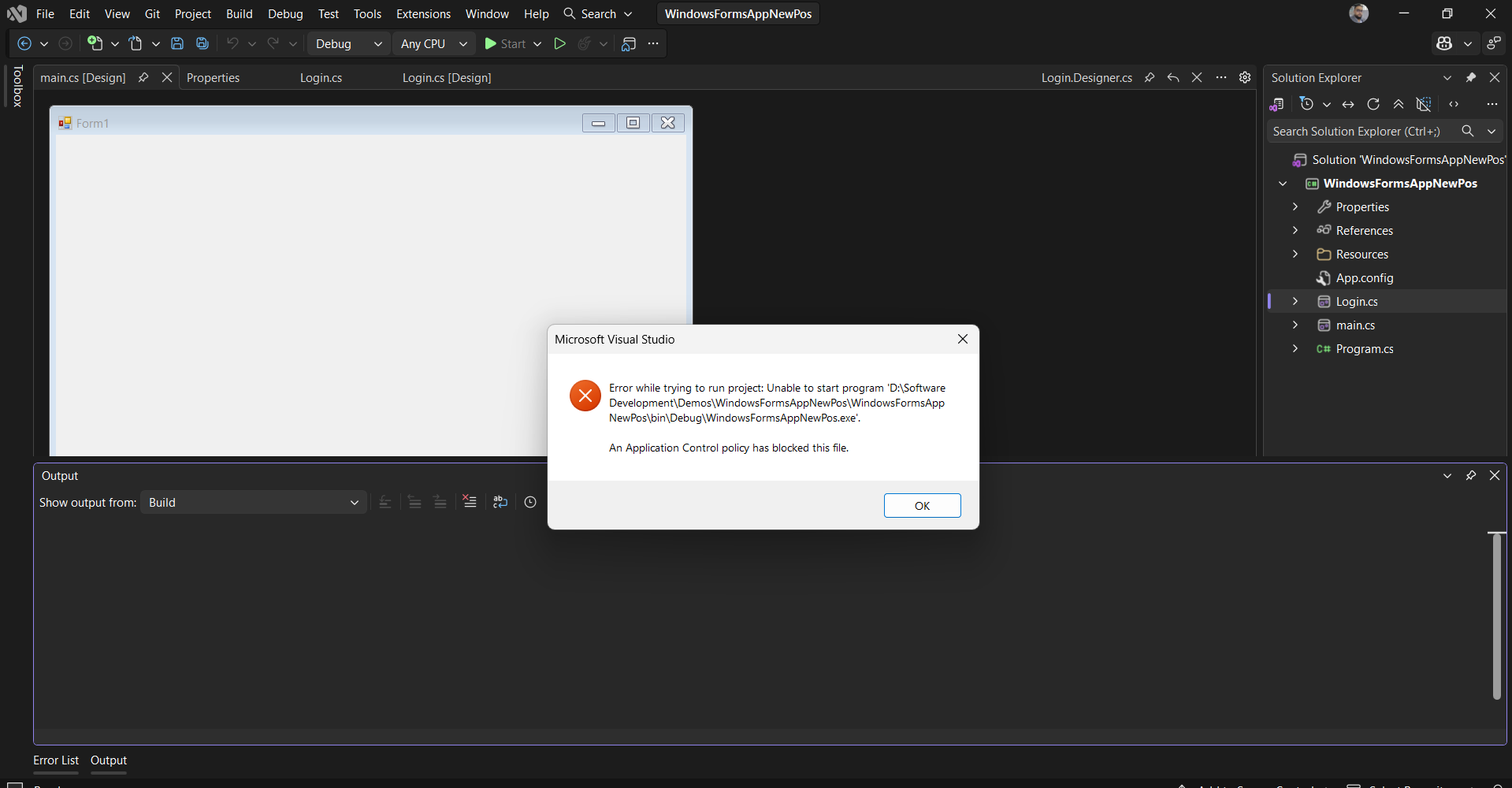Image resolution: width=1512 pixels, height=788 pixels.
Task: Open the Search button in menu bar
Action: [x=598, y=14]
